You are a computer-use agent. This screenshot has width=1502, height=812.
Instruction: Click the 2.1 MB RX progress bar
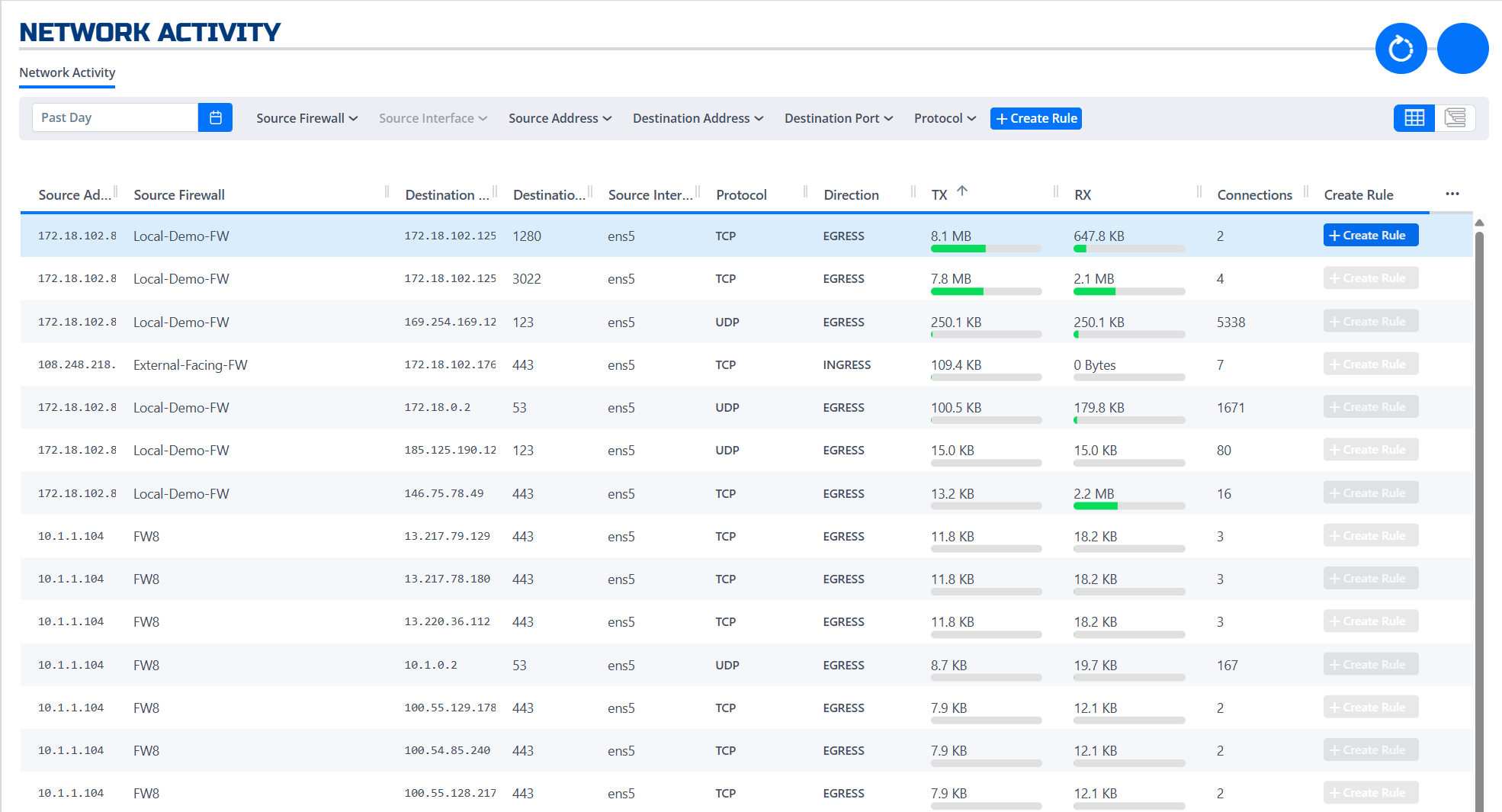[x=1129, y=291]
